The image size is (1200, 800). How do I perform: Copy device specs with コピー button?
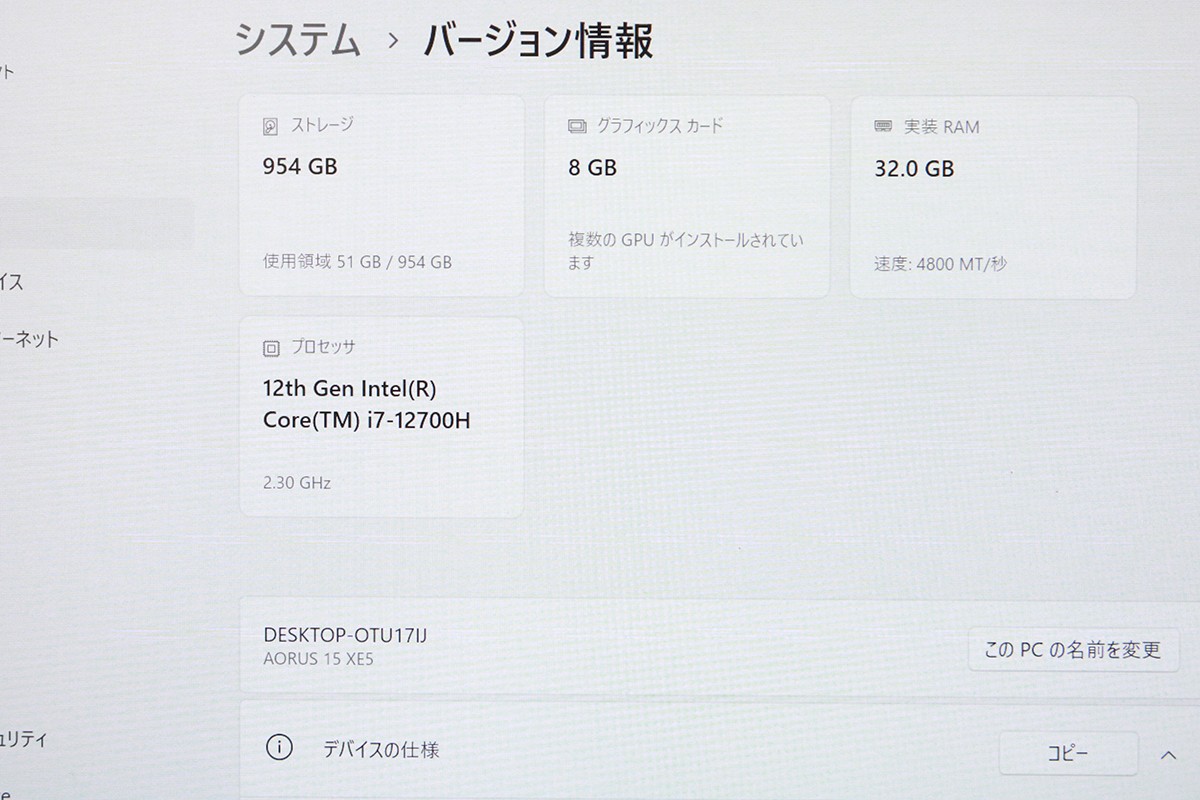[1068, 754]
